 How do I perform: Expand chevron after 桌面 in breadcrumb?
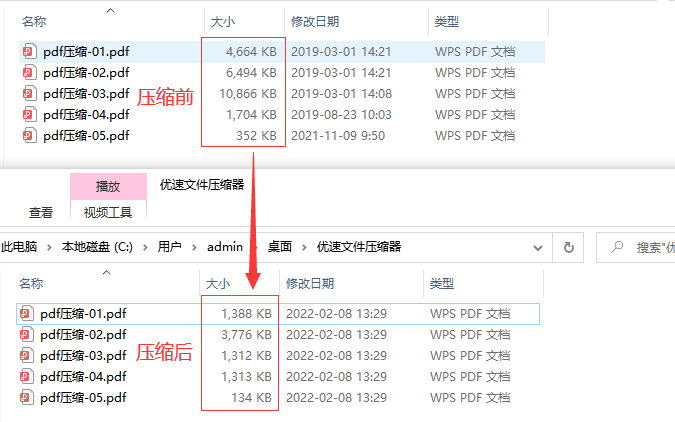click(304, 247)
